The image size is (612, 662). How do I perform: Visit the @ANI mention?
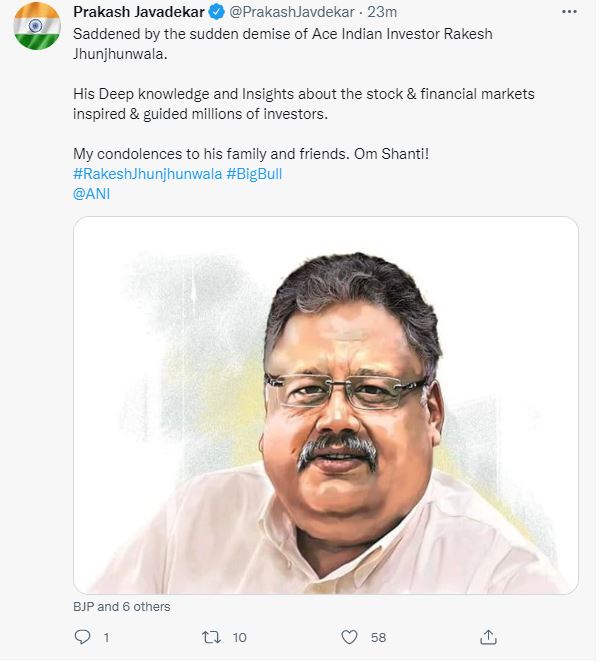92,193
